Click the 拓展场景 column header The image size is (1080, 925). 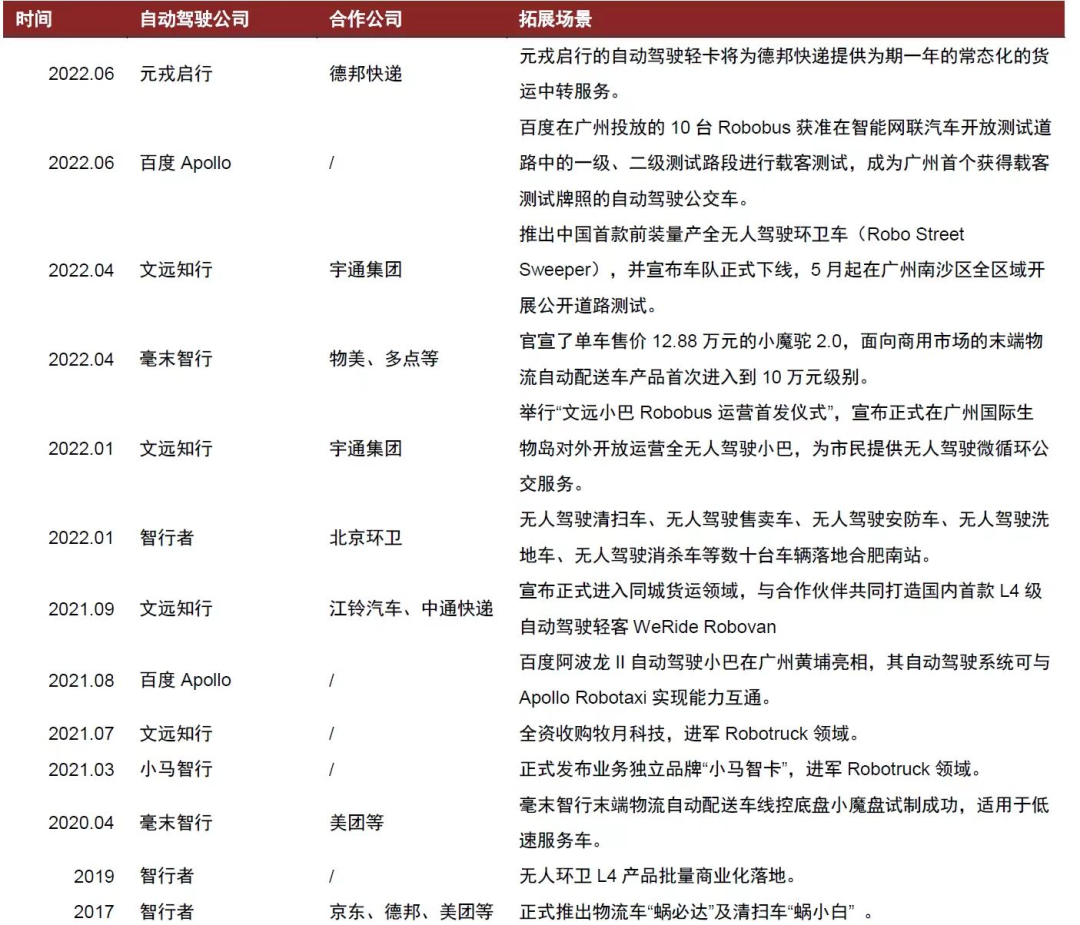pos(555,19)
